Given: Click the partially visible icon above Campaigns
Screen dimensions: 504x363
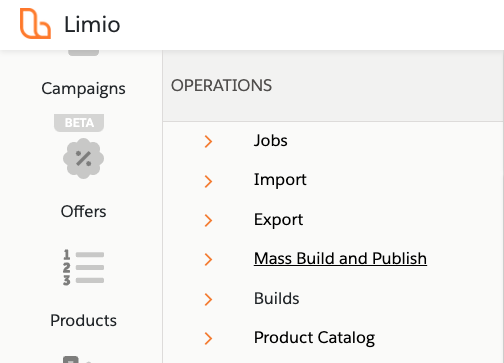Looking at the screenshot, I should [83, 53].
